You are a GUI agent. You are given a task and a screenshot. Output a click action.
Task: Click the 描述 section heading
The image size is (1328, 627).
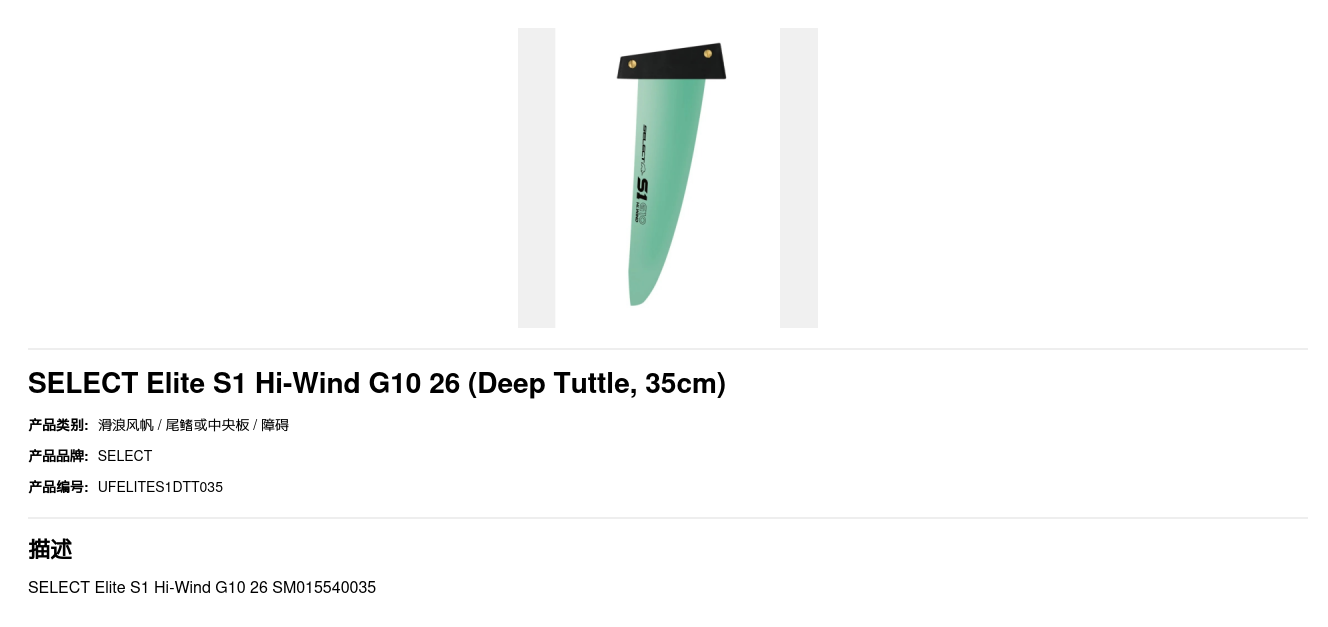click(50, 549)
